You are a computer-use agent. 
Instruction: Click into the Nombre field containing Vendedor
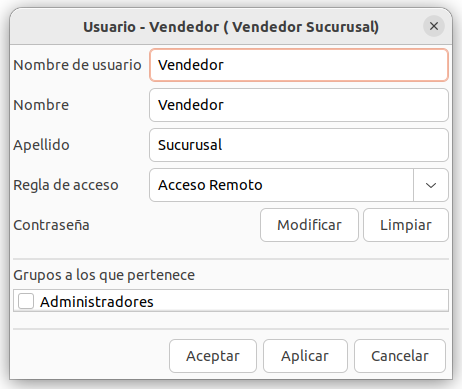299,105
